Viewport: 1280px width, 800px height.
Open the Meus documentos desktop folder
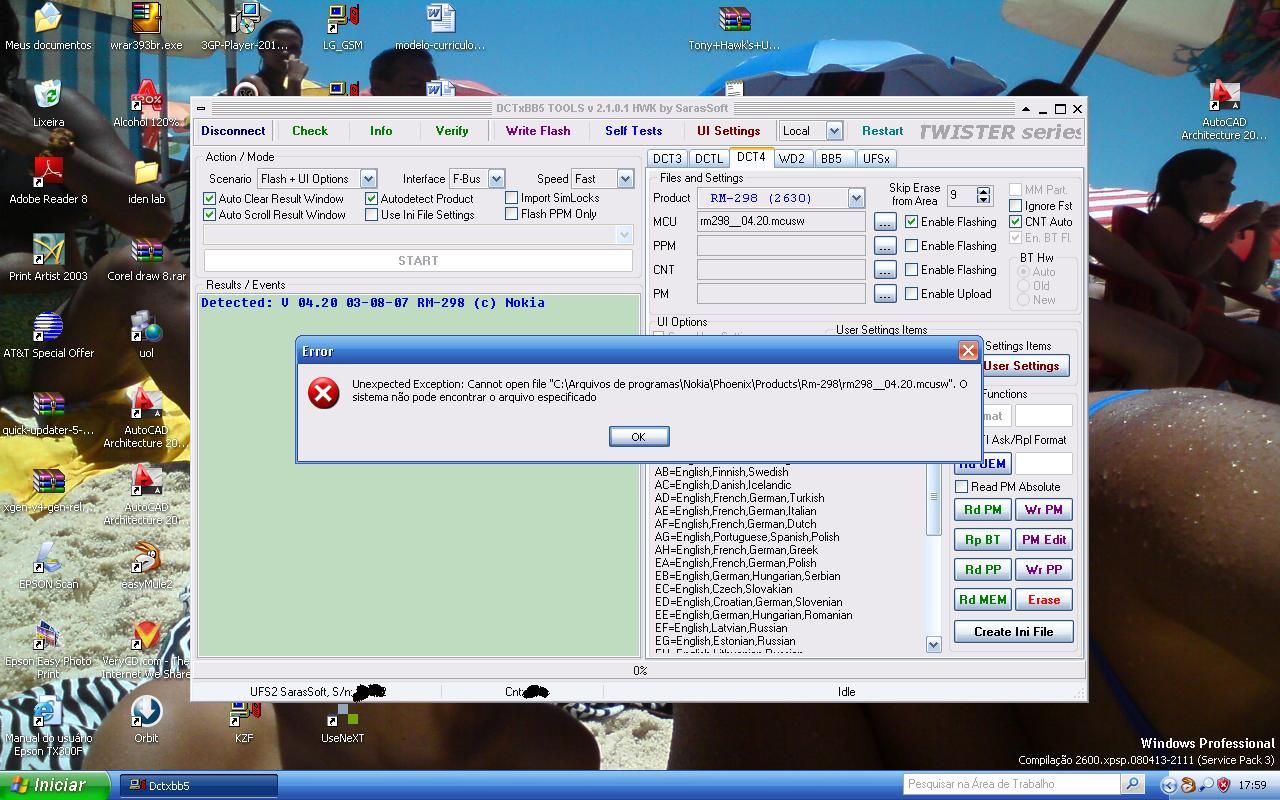pos(48,26)
